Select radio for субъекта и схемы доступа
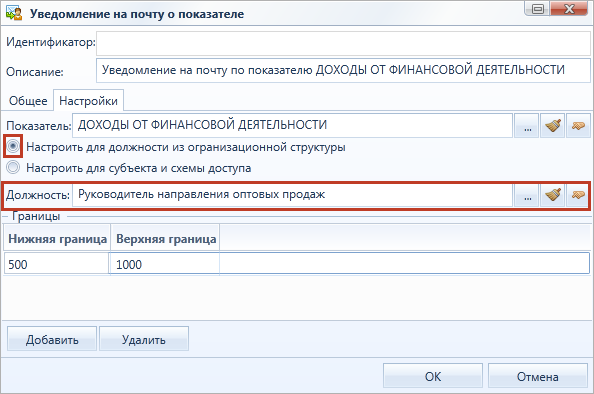The image size is (594, 394). point(13,167)
